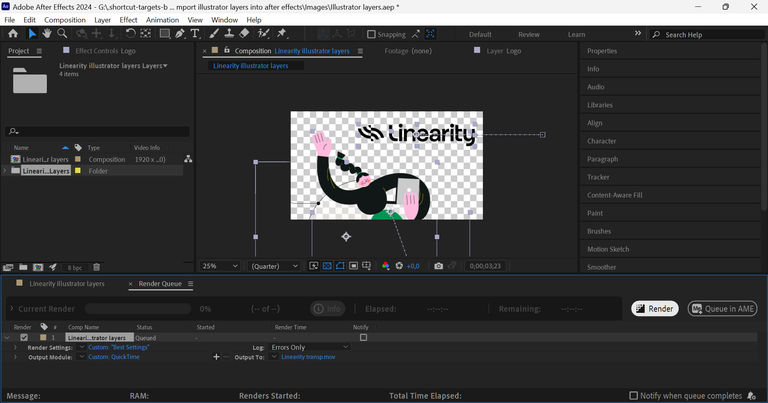
Task: Select the Pen tool
Action: [179, 34]
